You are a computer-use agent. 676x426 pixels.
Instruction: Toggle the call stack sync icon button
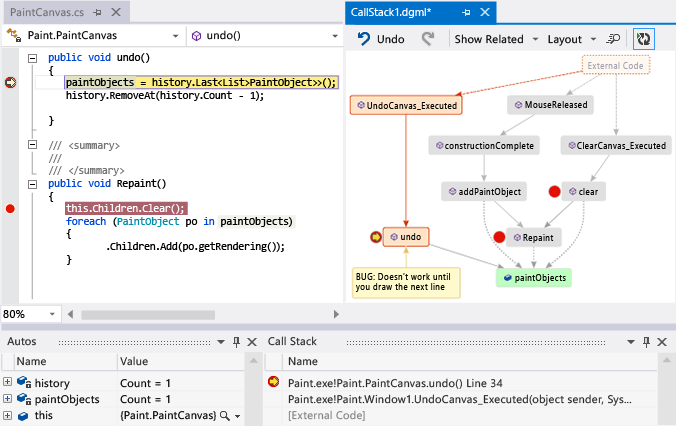click(x=645, y=39)
